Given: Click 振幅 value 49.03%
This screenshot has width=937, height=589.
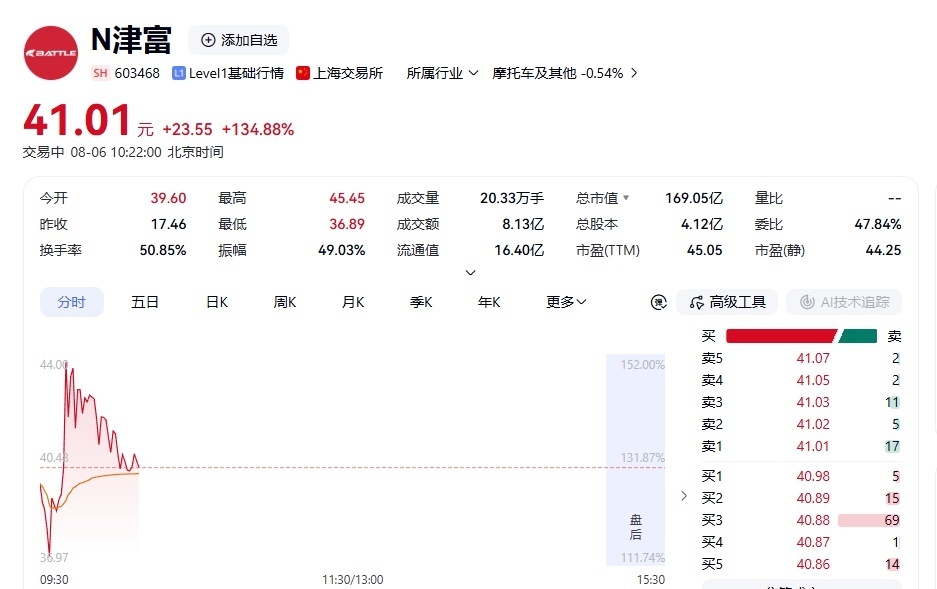Looking at the screenshot, I should [x=342, y=250].
